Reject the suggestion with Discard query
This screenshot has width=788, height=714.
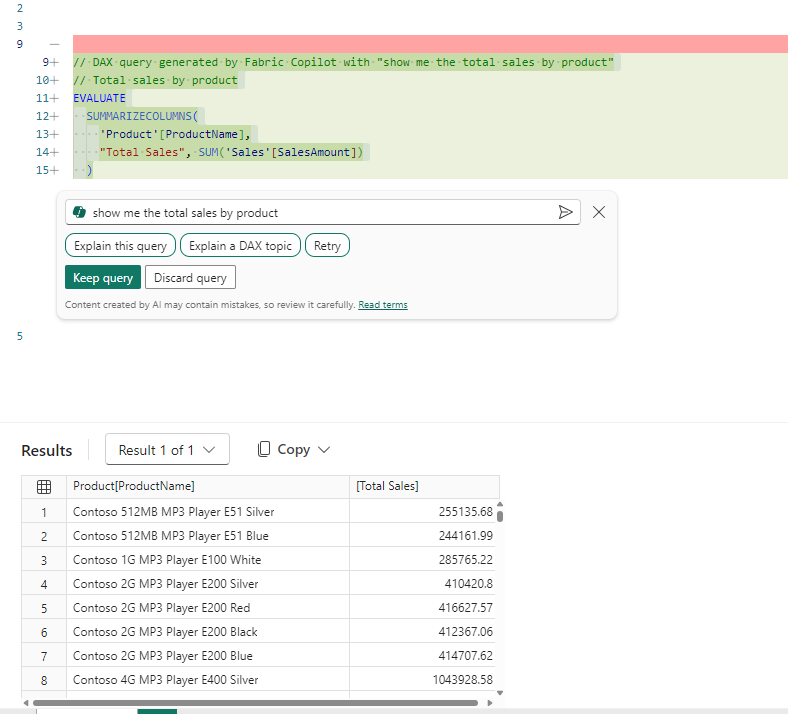coord(190,278)
